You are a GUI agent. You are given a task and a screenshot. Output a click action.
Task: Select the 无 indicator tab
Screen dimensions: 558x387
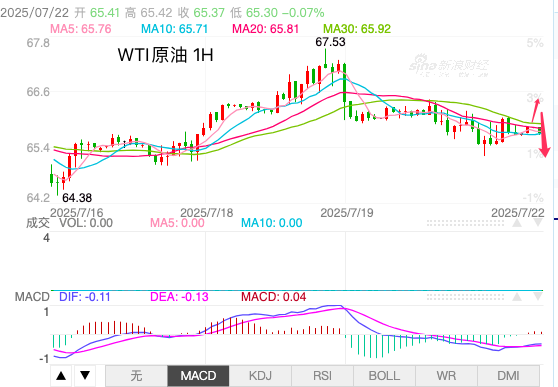click(x=137, y=376)
